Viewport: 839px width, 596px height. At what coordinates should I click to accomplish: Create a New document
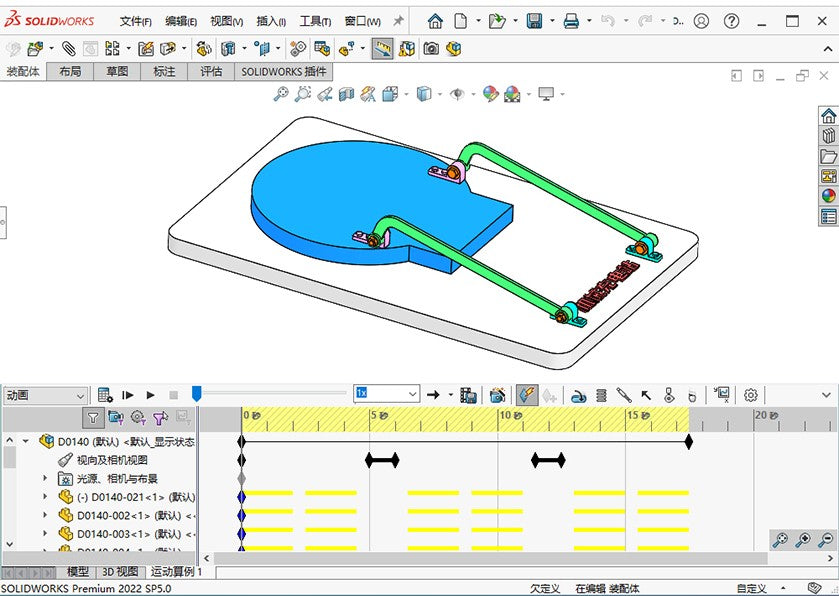click(460, 21)
